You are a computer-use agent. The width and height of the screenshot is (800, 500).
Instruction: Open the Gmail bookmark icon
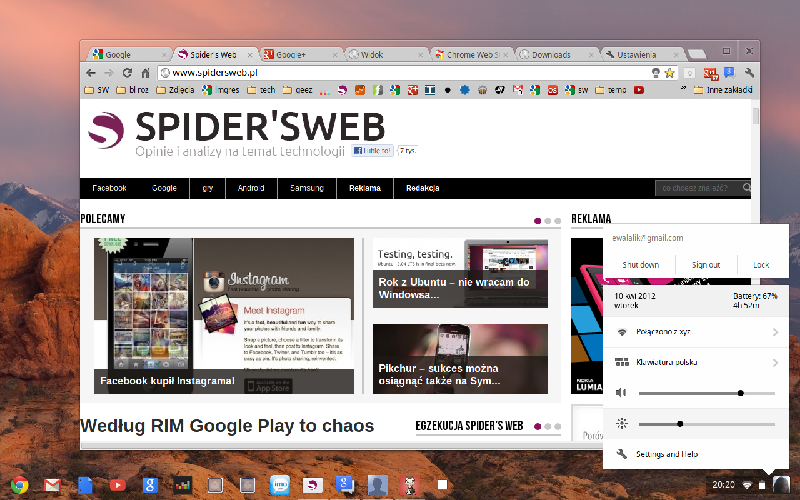tap(518, 90)
